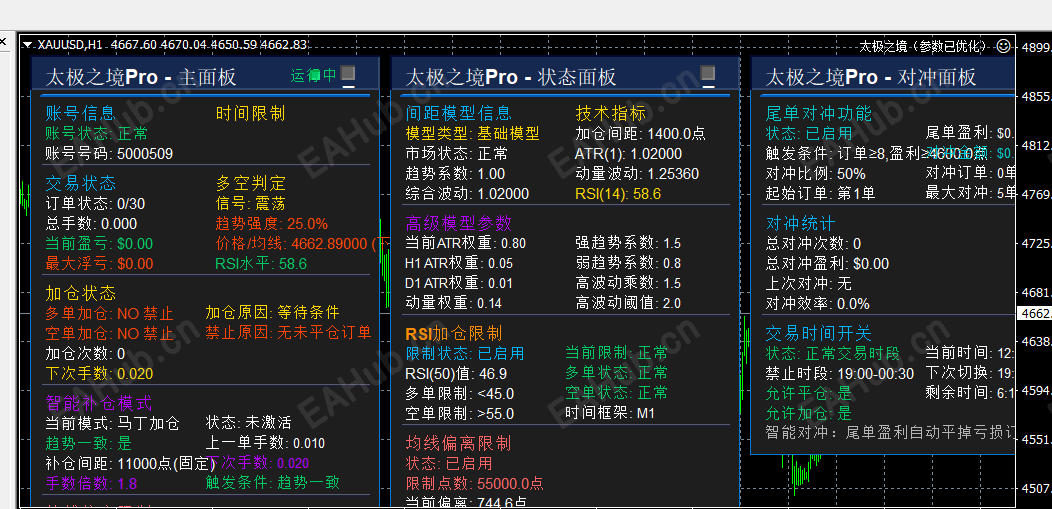Click the 禁止原因: 无未平仓订单 line

click(x=288, y=332)
